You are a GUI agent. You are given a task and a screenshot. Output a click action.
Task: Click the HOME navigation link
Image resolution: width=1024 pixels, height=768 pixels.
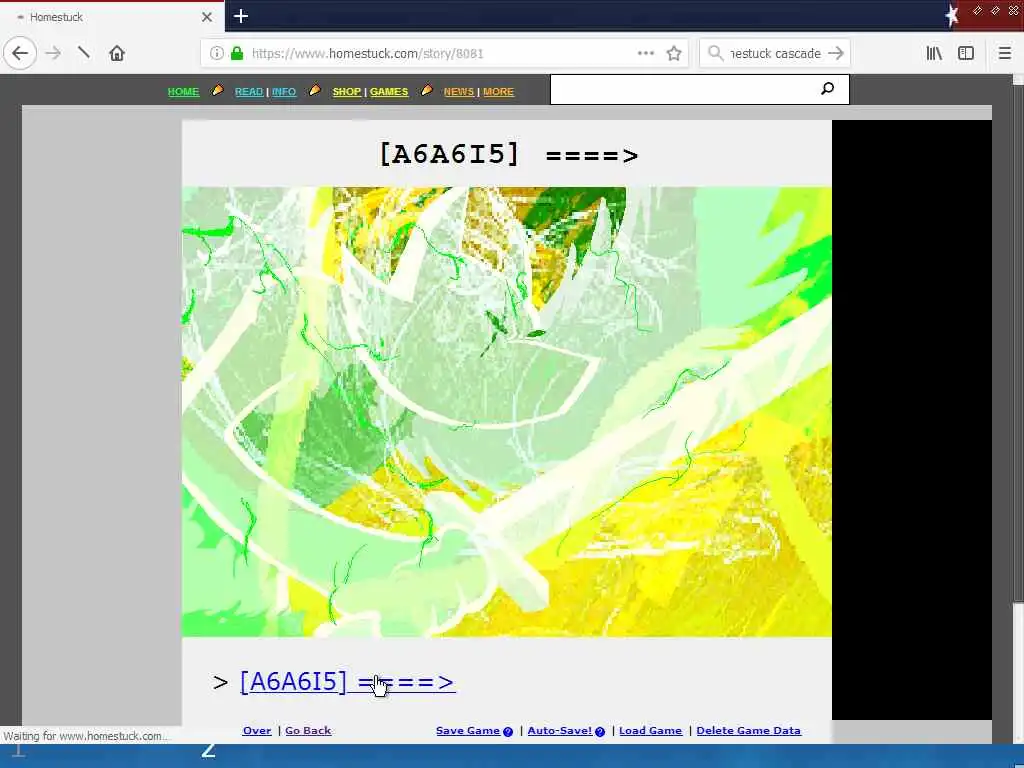[184, 91]
